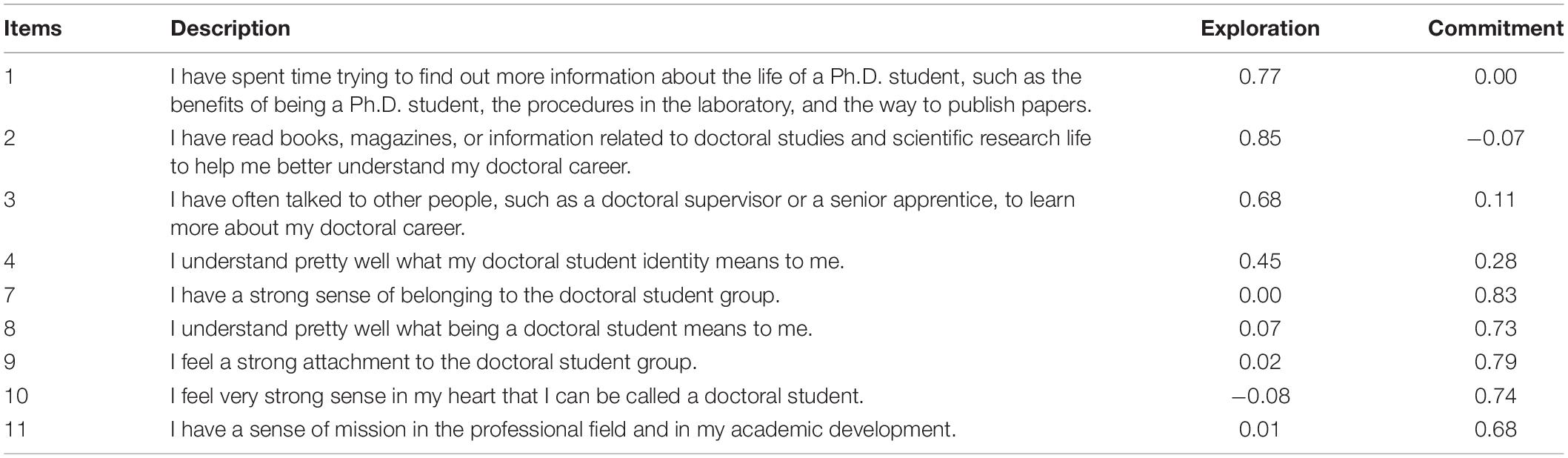This screenshot has width=1568, height=458.
Task: Click item 9 about strong attachment to group
Action: pyautogui.click(x=433, y=362)
